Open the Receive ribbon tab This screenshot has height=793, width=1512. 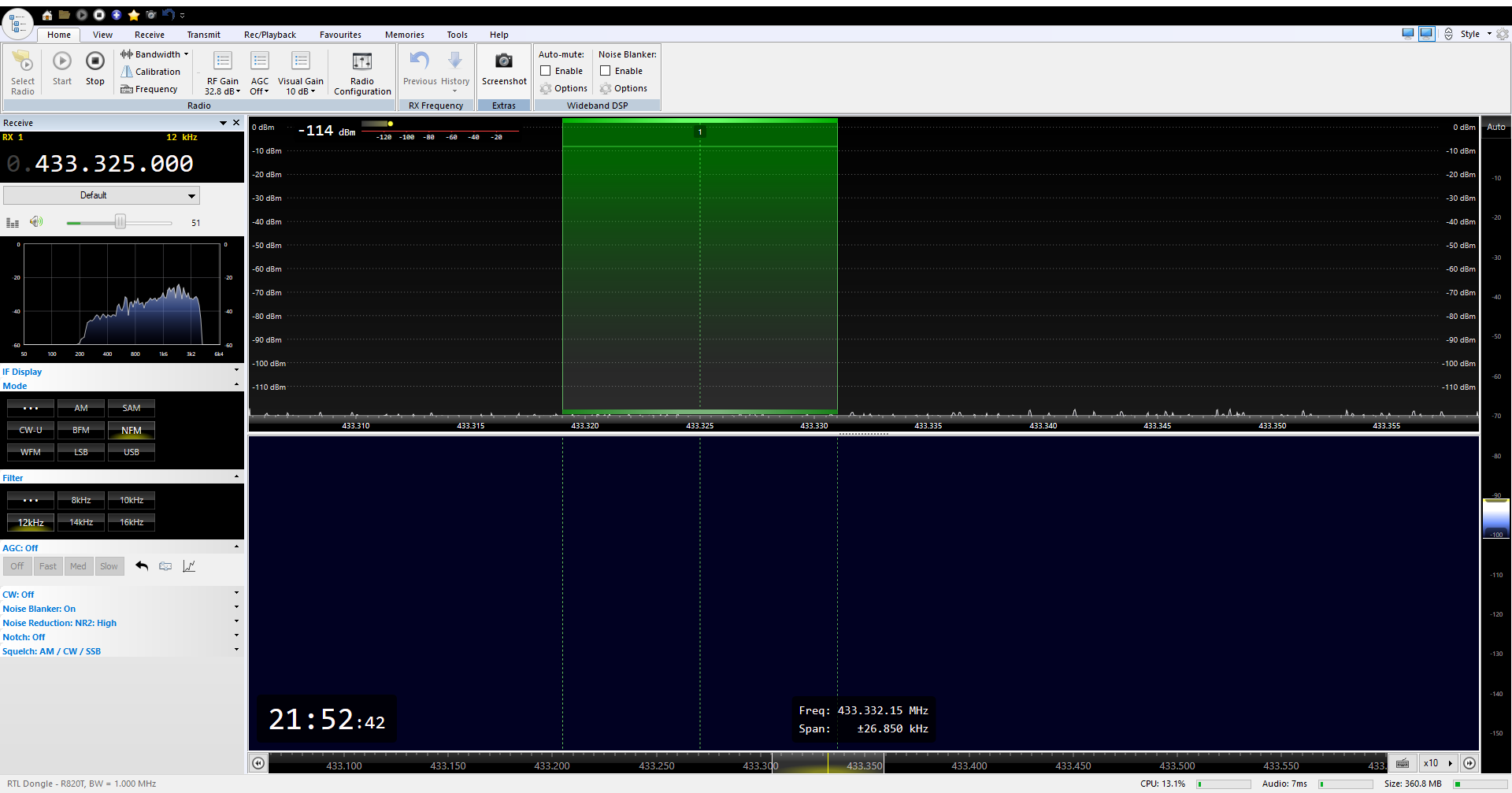150,35
